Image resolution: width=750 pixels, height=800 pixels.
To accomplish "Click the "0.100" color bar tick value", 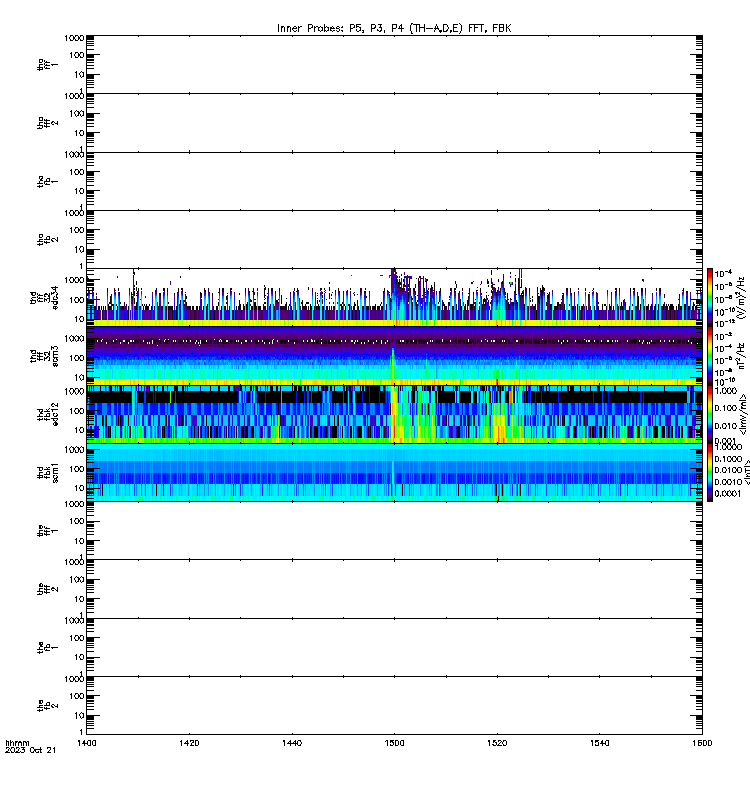I will click(726, 408).
